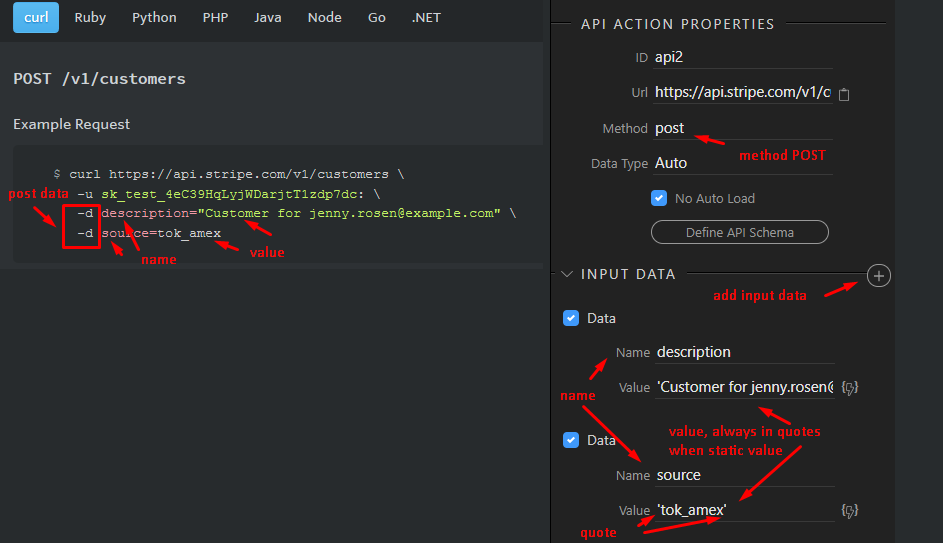Click the API ACTION PROPERTIES header

click(677, 24)
